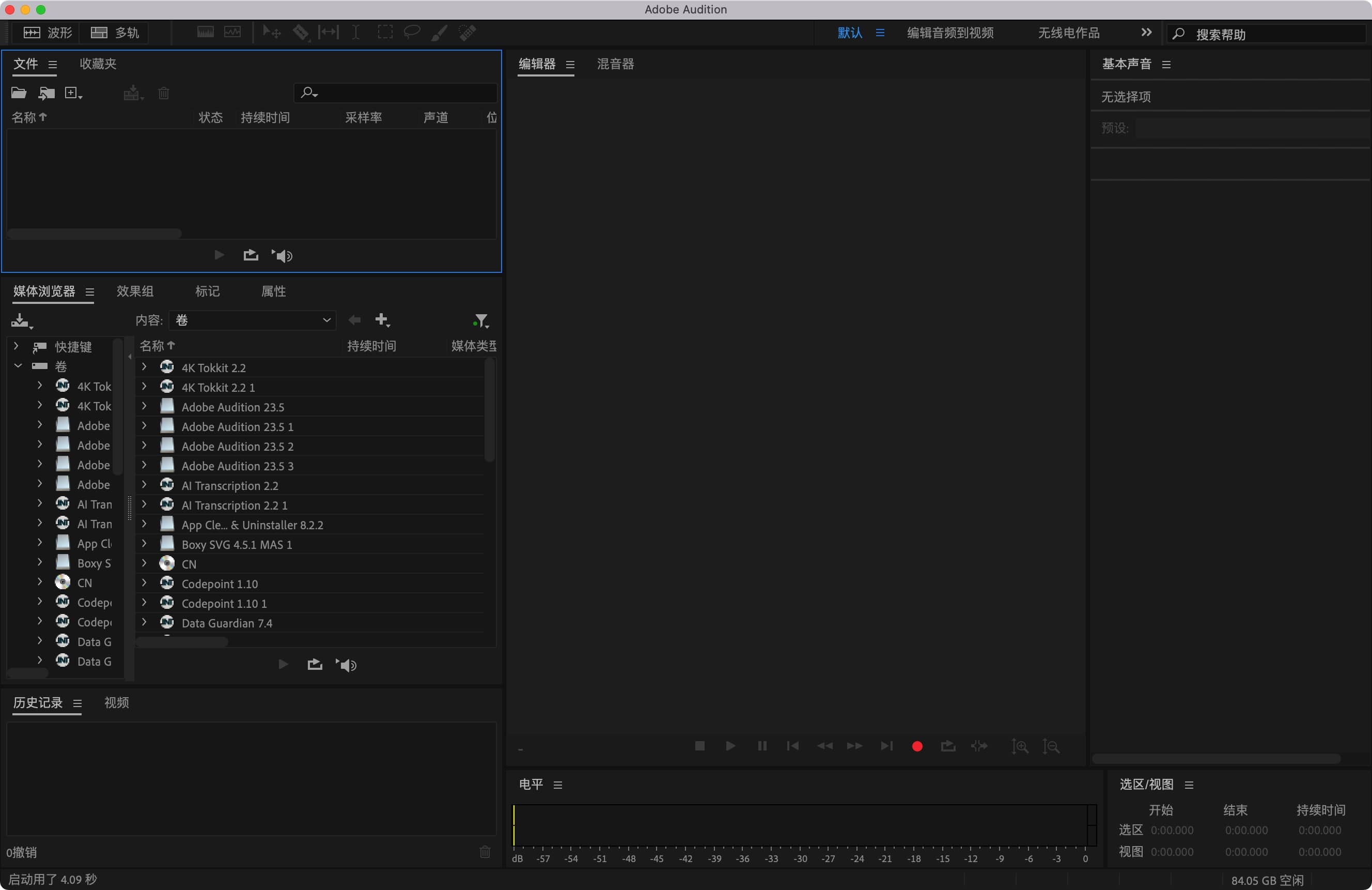This screenshot has width=1372, height=890.
Task: Open file type filter icon in media browser
Action: coord(480,321)
